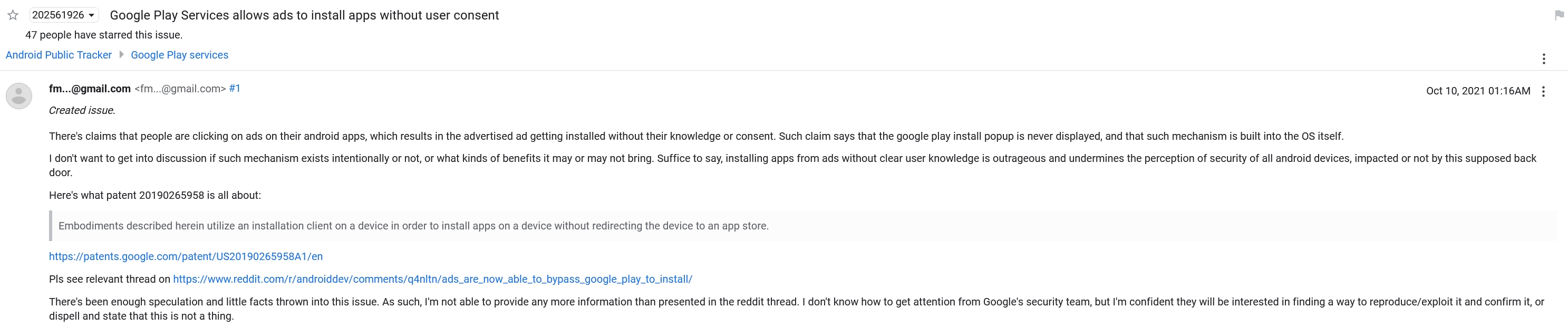Click the bold author name fm...@gmail.com
1568x336 pixels.
pyautogui.click(x=90, y=89)
